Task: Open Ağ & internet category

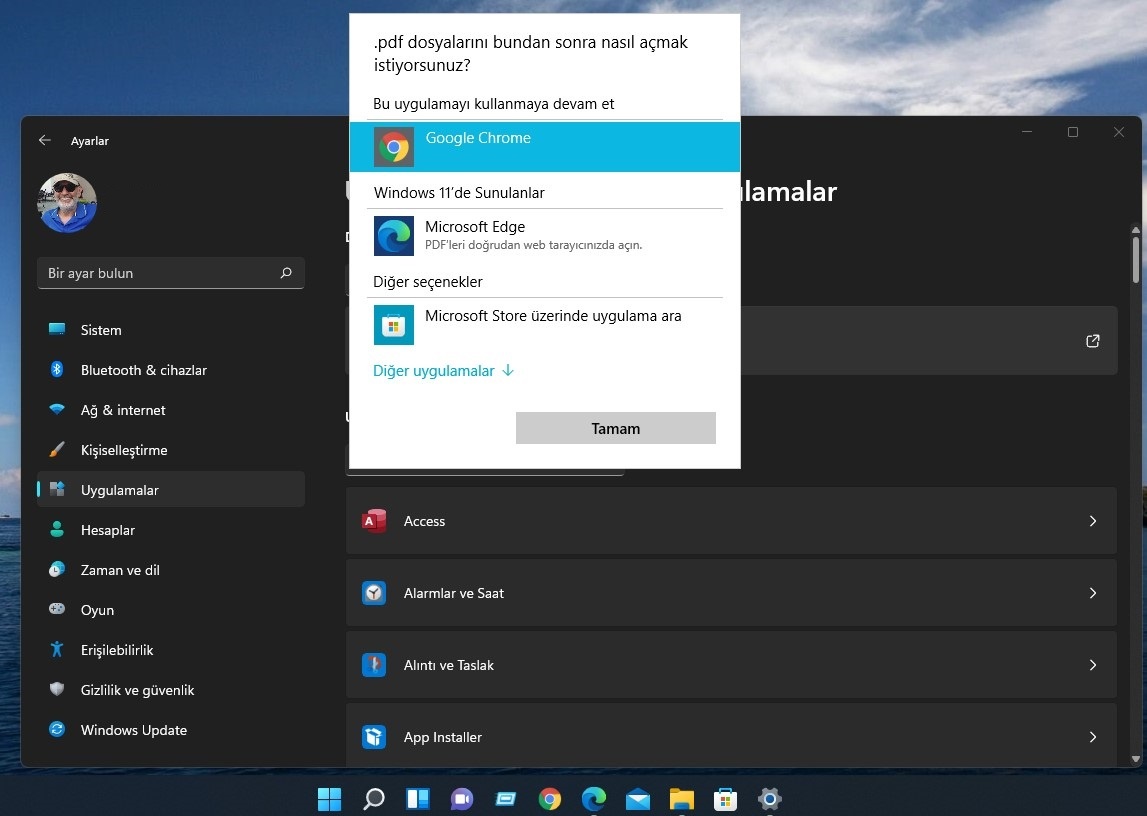Action: click(170, 410)
